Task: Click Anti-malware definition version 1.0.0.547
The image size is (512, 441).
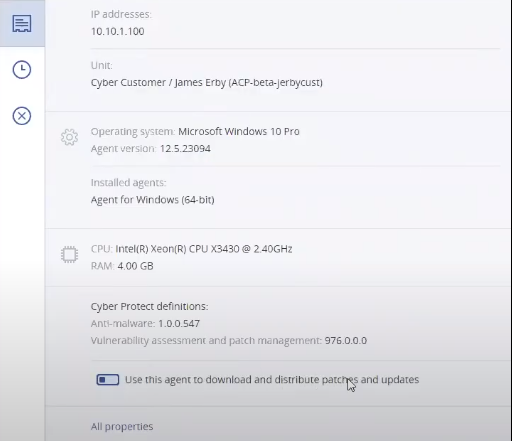Action: pyautogui.click(x=179, y=323)
